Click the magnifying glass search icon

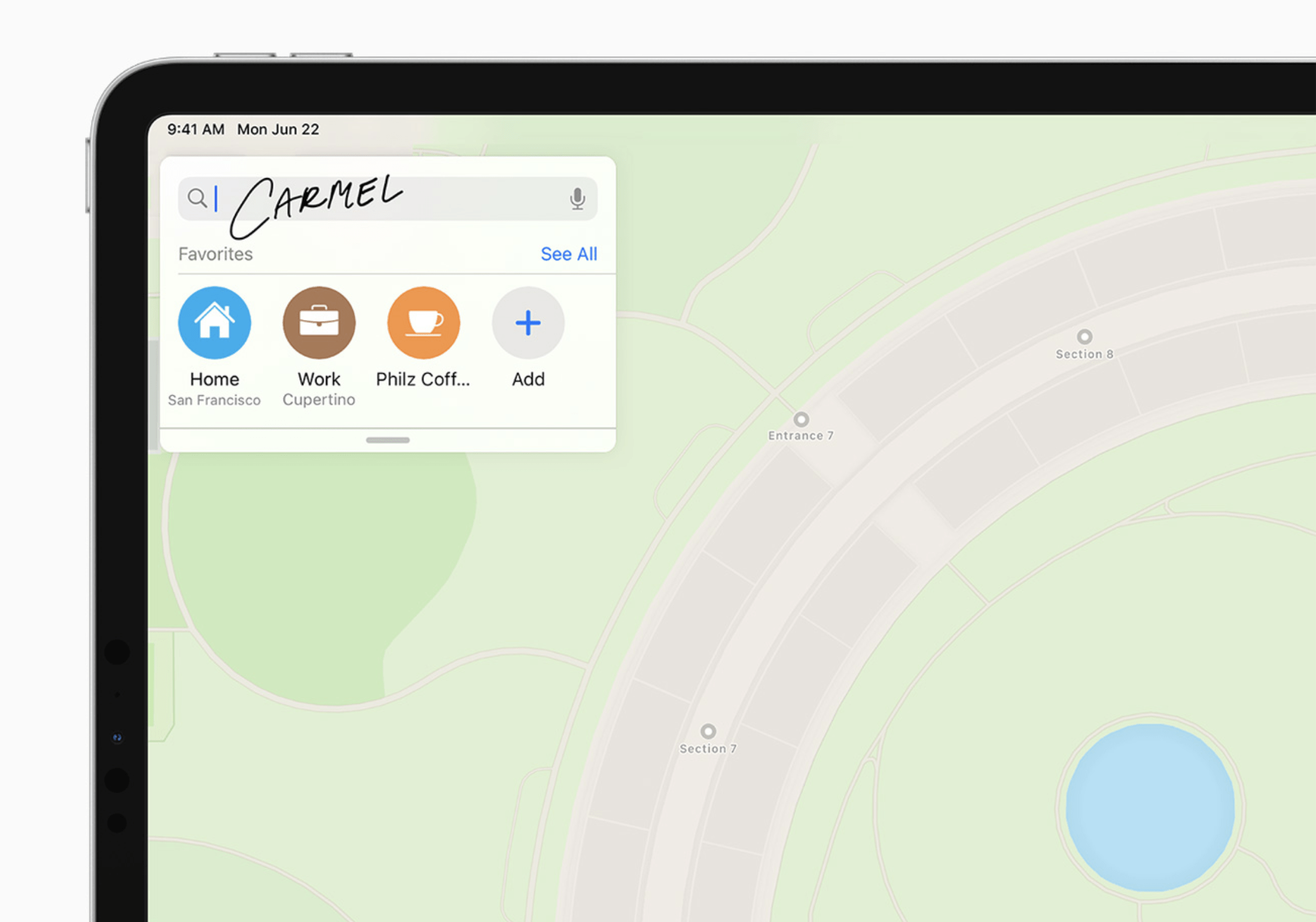point(197,198)
